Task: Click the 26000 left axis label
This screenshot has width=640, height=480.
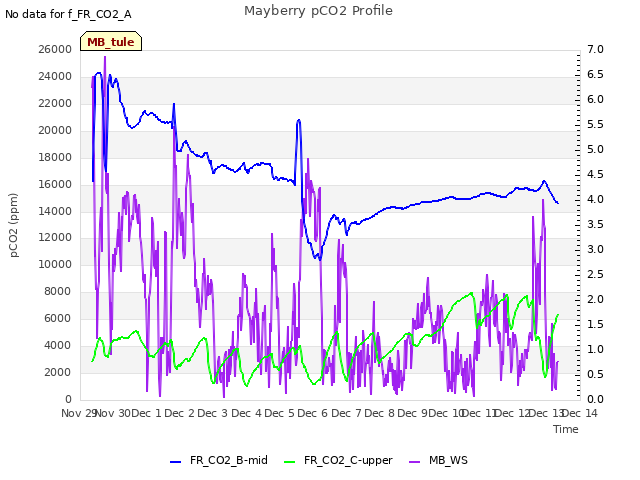Action: point(55,49)
